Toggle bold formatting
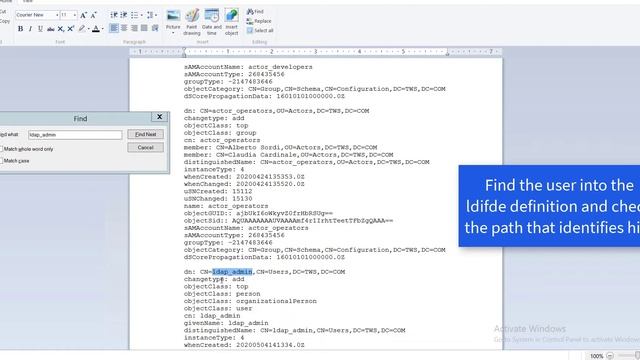The image size is (640, 360). pyautogui.click(x=20, y=29)
